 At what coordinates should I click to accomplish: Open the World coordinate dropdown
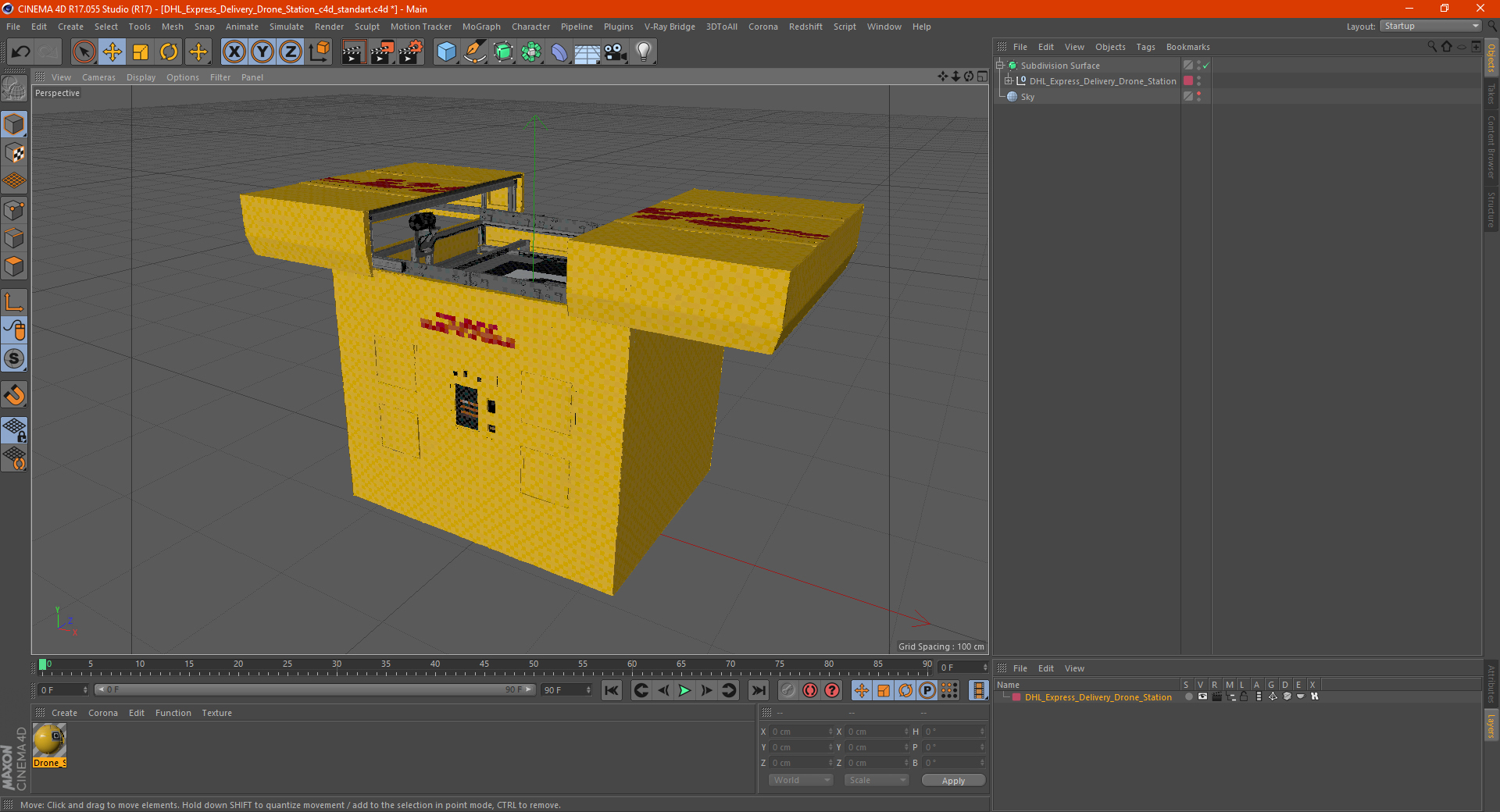point(801,780)
